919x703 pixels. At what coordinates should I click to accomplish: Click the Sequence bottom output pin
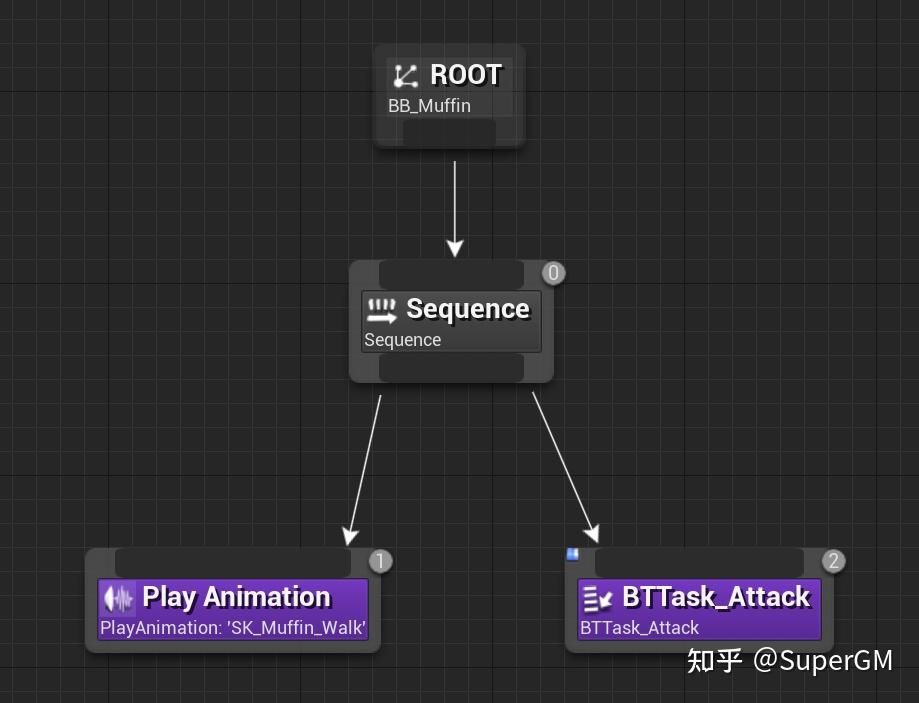pyautogui.click(x=450, y=368)
